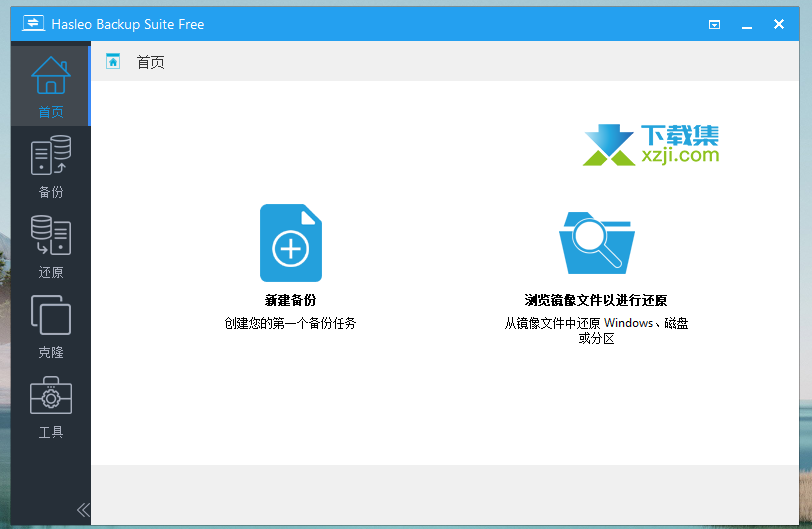Click 浏览镜像文件以进行还原 heading
The image size is (812, 529).
(x=596, y=300)
